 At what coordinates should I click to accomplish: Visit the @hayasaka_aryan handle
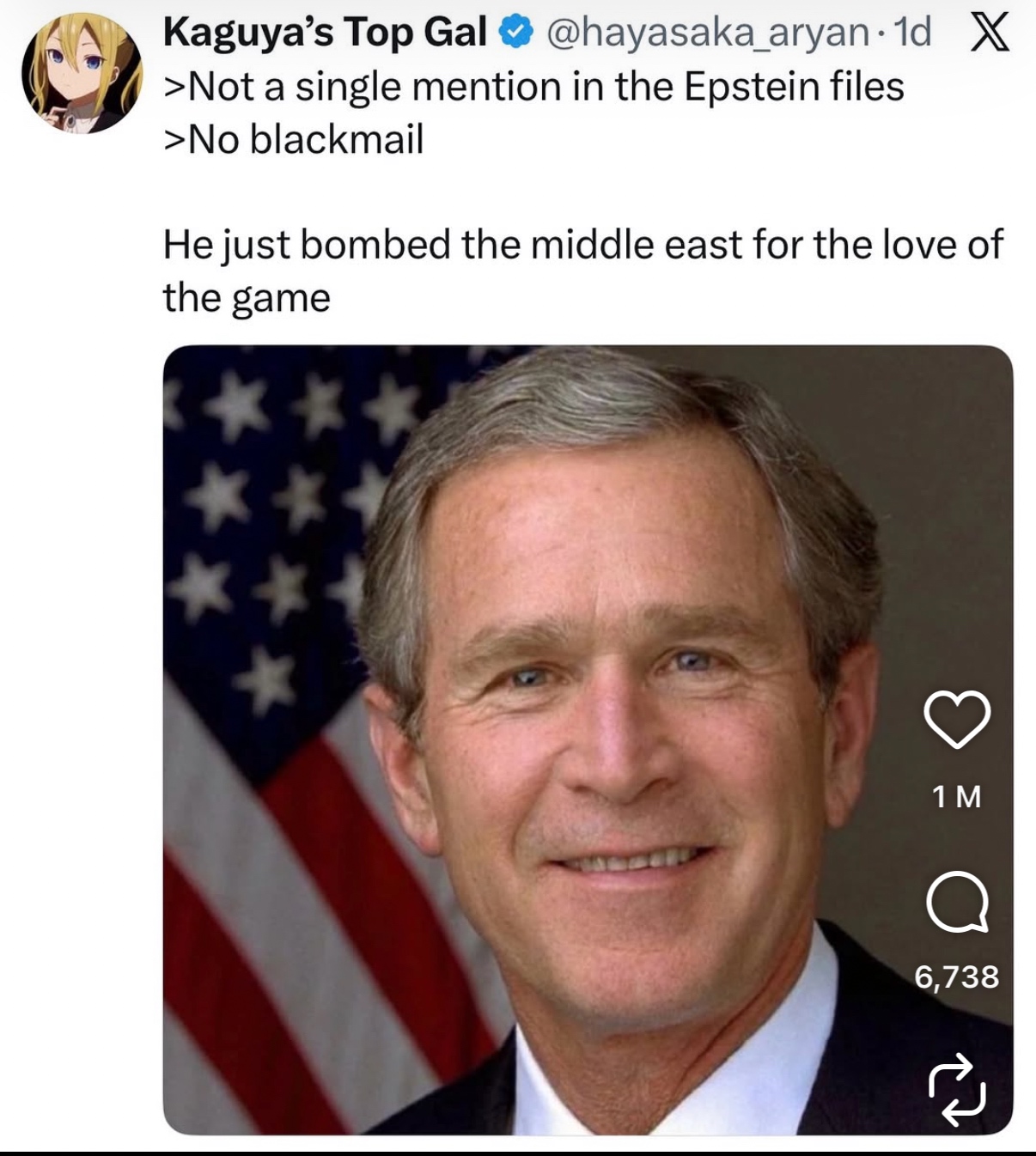[x=706, y=33]
